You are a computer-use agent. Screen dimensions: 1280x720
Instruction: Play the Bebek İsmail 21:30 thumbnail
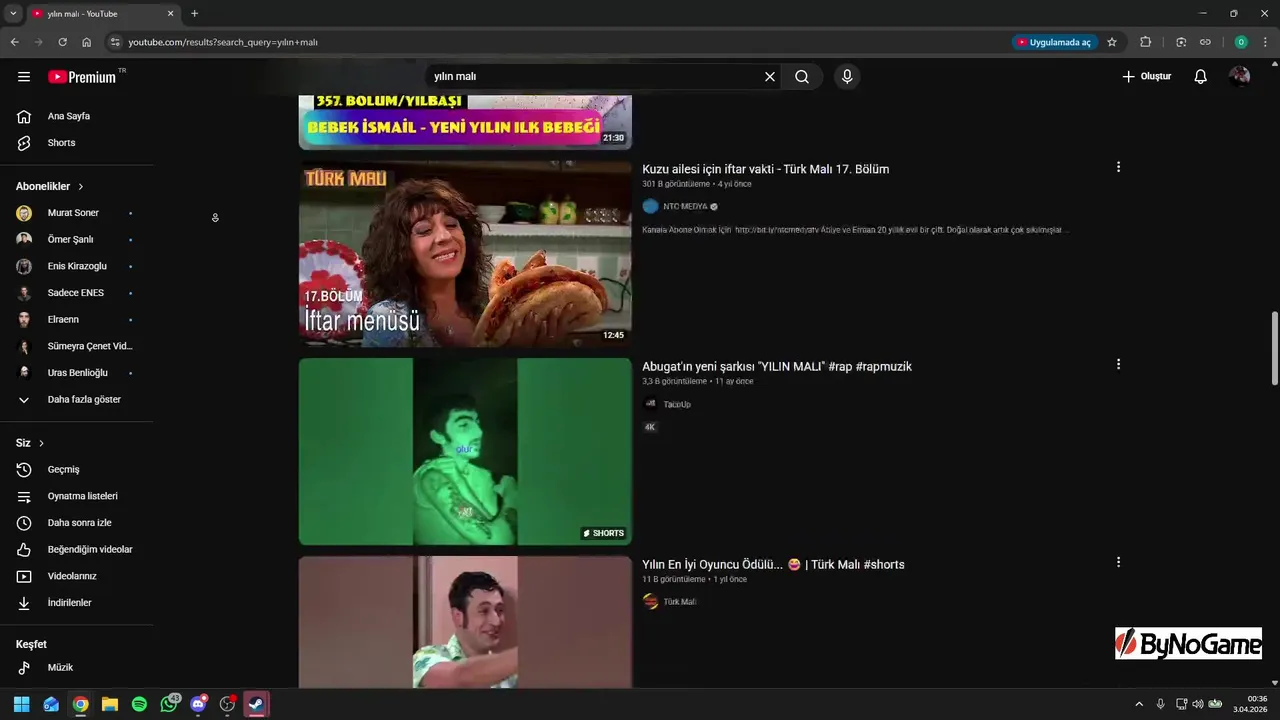tap(465, 122)
